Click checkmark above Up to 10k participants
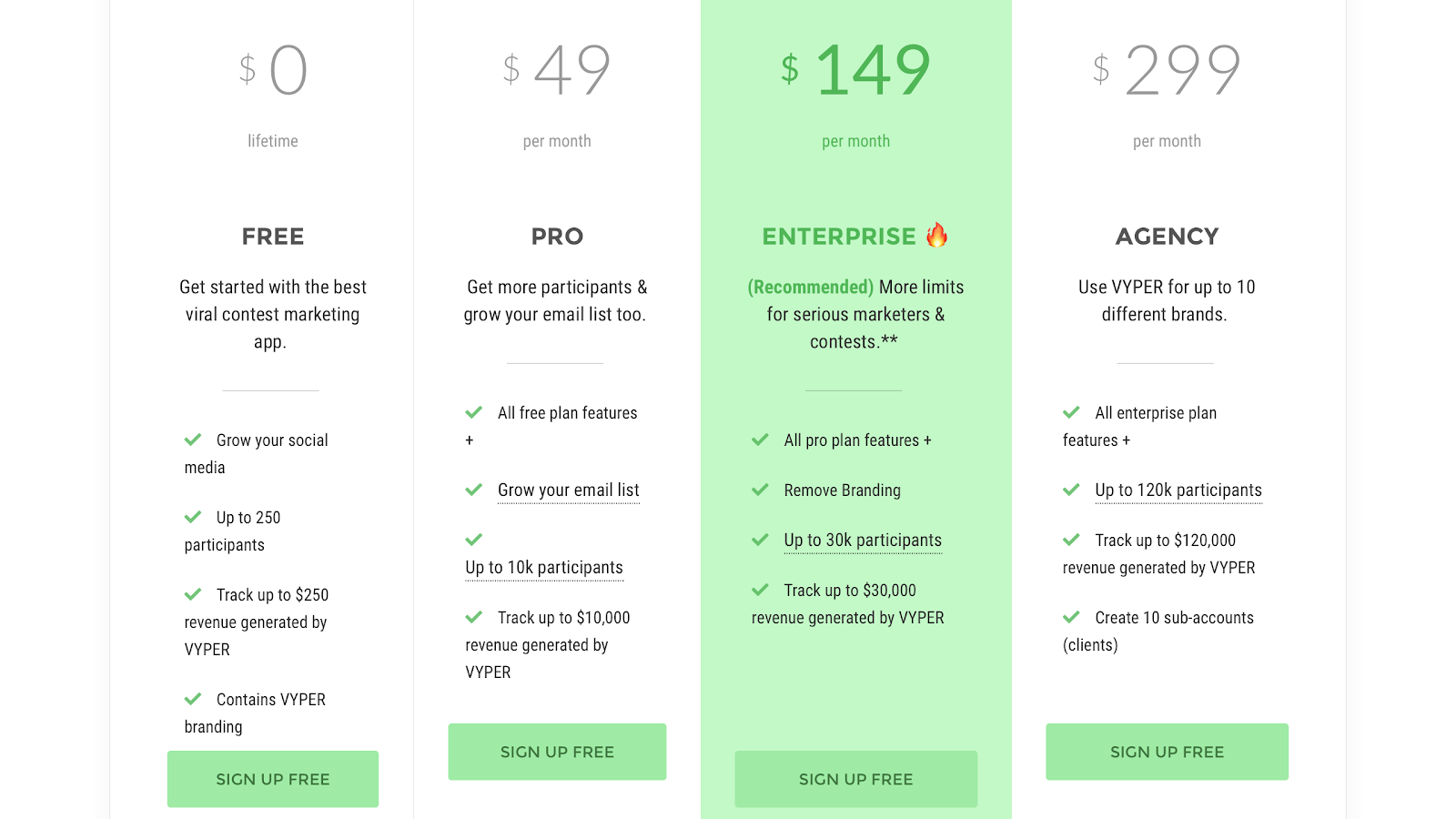The width and height of the screenshot is (1456, 819). (474, 540)
